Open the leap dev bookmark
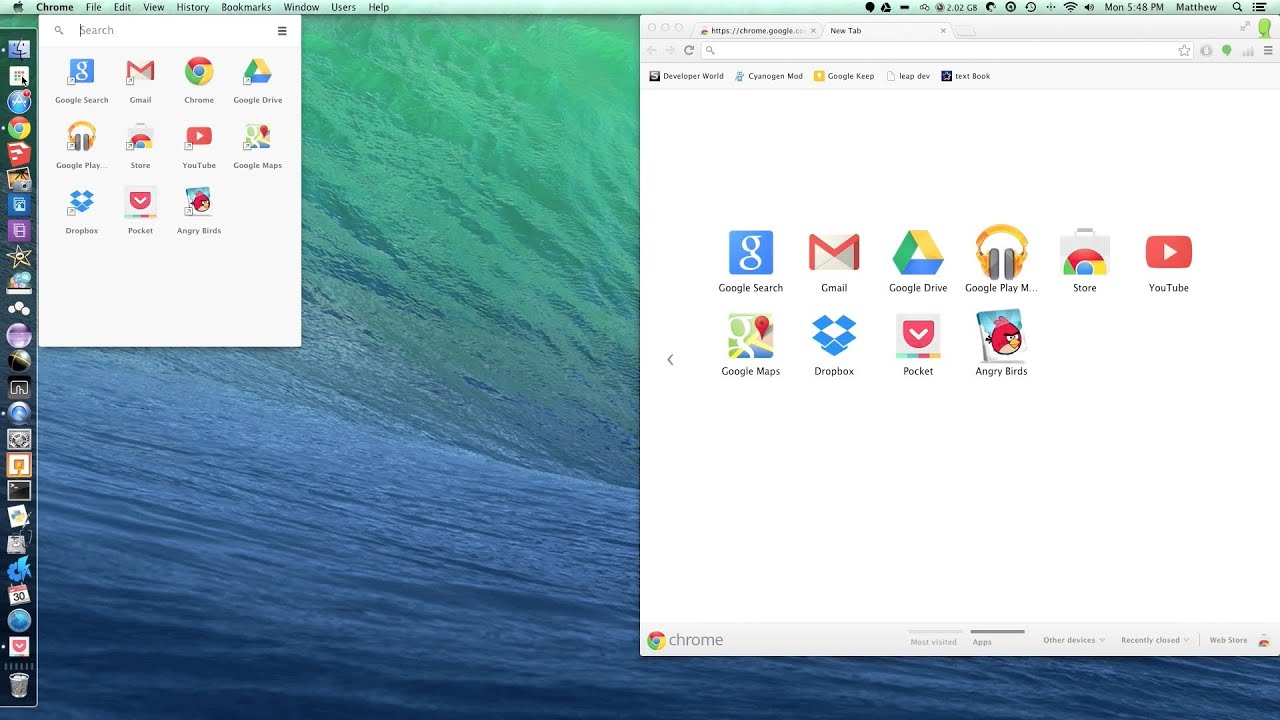Screen dimensions: 1280x720 tap(908, 76)
